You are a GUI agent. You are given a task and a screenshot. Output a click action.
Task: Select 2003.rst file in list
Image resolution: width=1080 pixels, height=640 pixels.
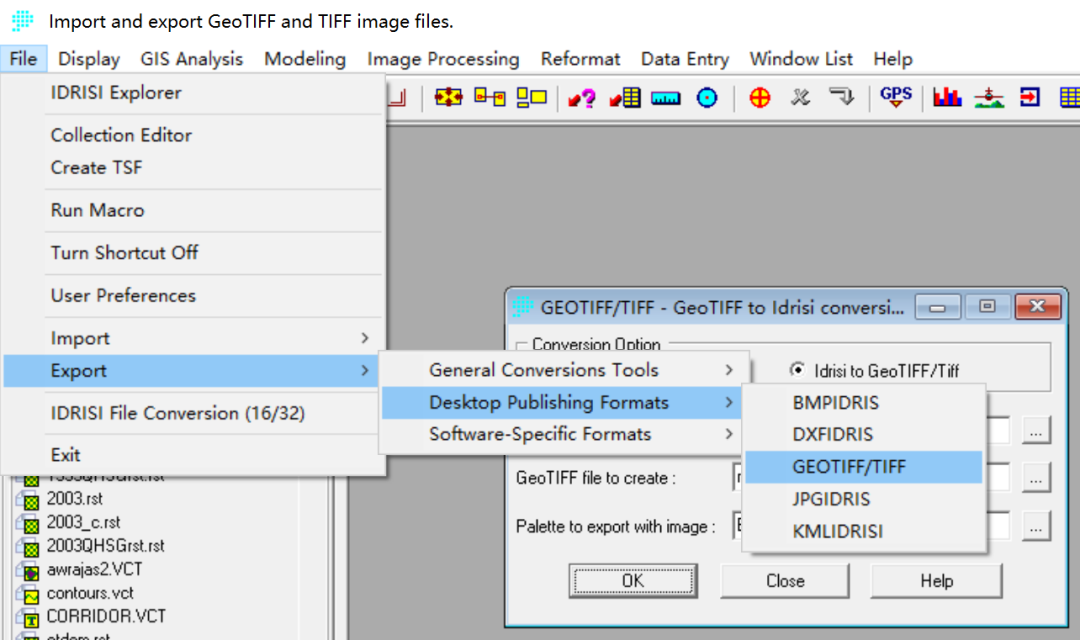coord(74,499)
